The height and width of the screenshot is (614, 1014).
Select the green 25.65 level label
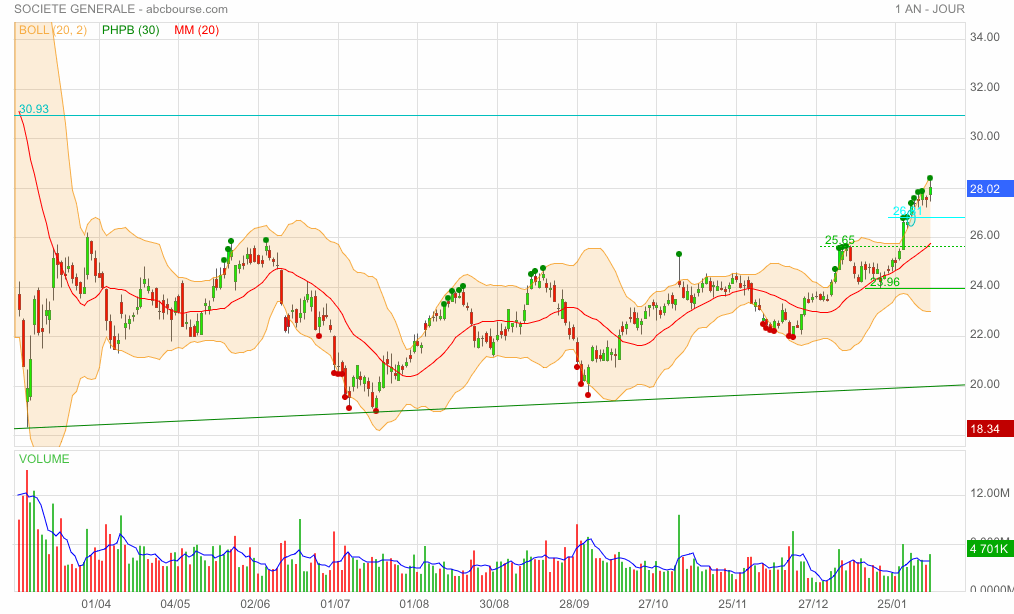[x=839, y=240]
